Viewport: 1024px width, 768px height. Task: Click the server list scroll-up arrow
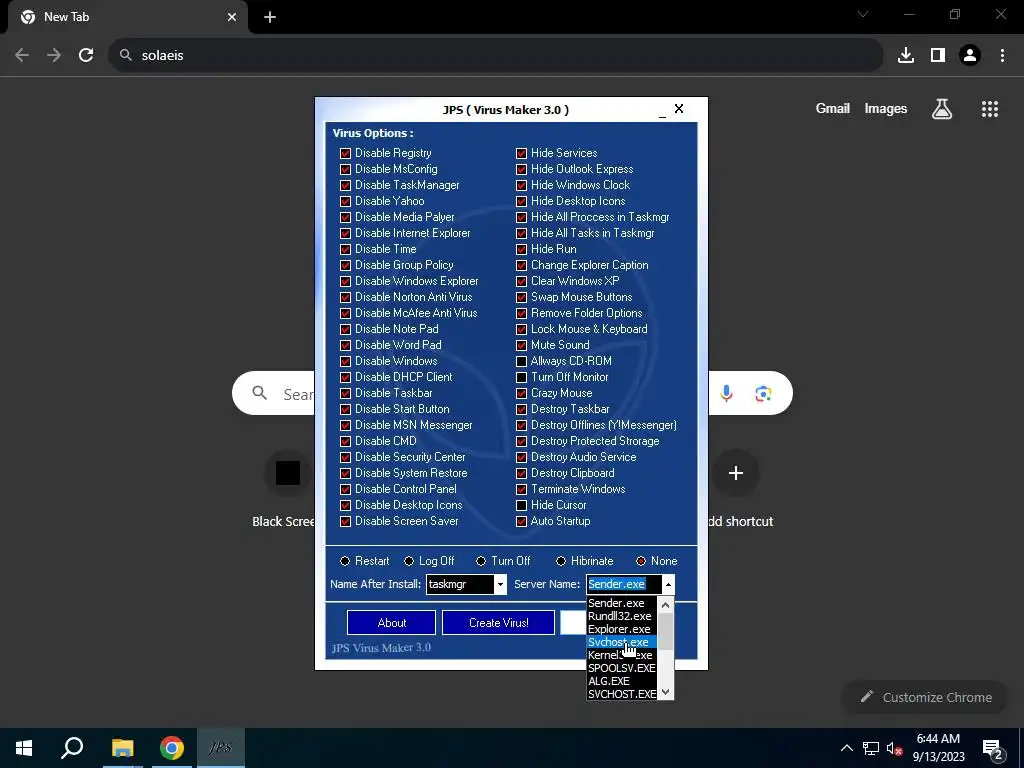pyautogui.click(x=665, y=605)
